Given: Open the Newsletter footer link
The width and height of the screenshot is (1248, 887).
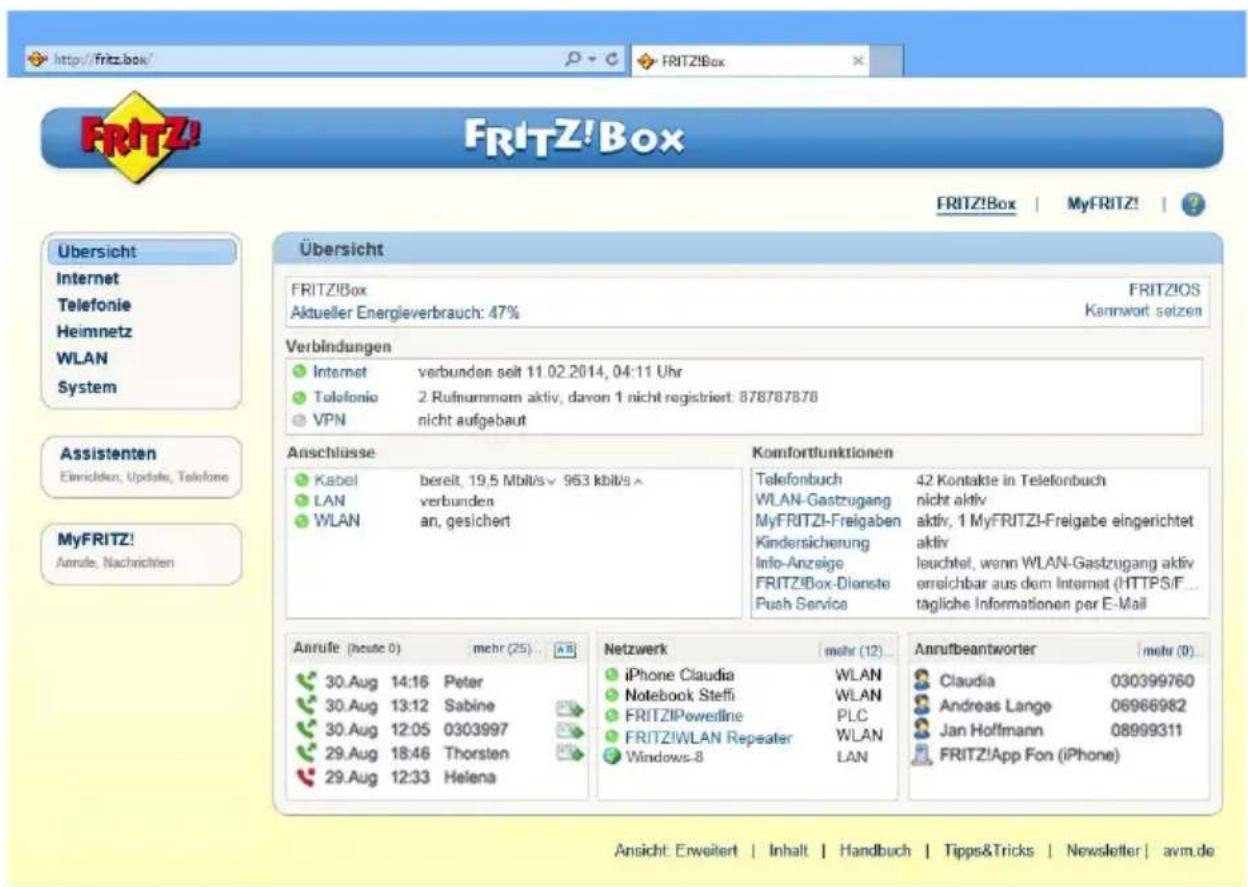Looking at the screenshot, I should (1103, 850).
